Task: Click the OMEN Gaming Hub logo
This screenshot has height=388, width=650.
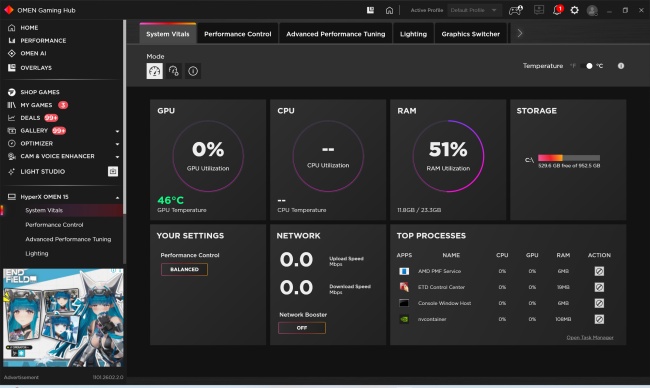Action: [9, 10]
